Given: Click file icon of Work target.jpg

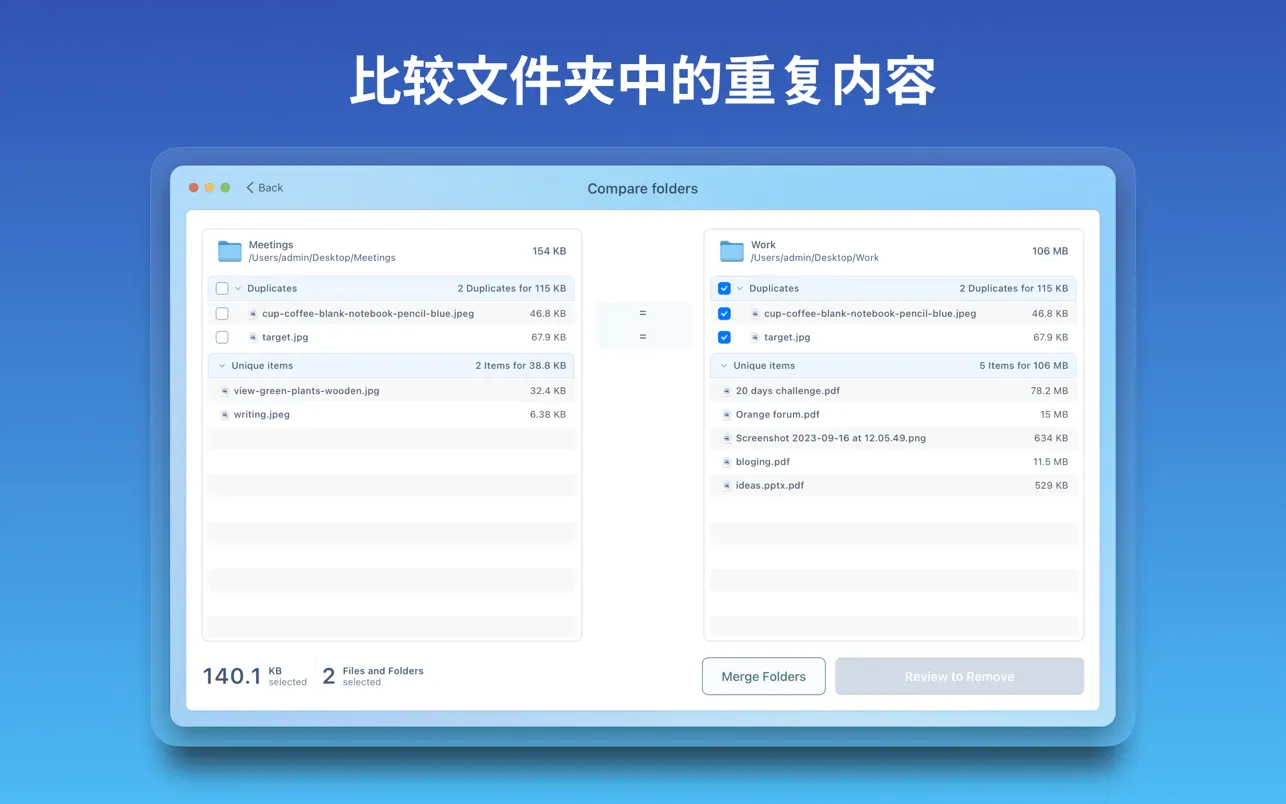Looking at the screenshot, I should (x=755, y=338).
